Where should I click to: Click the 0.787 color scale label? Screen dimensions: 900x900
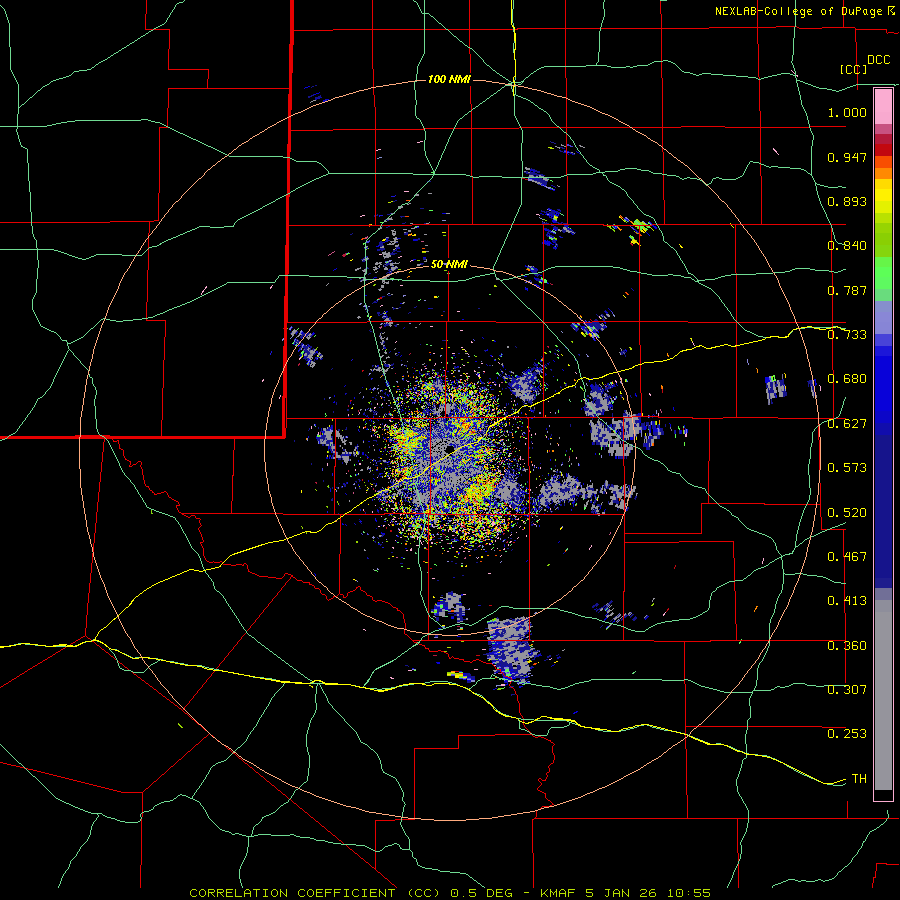847,290
